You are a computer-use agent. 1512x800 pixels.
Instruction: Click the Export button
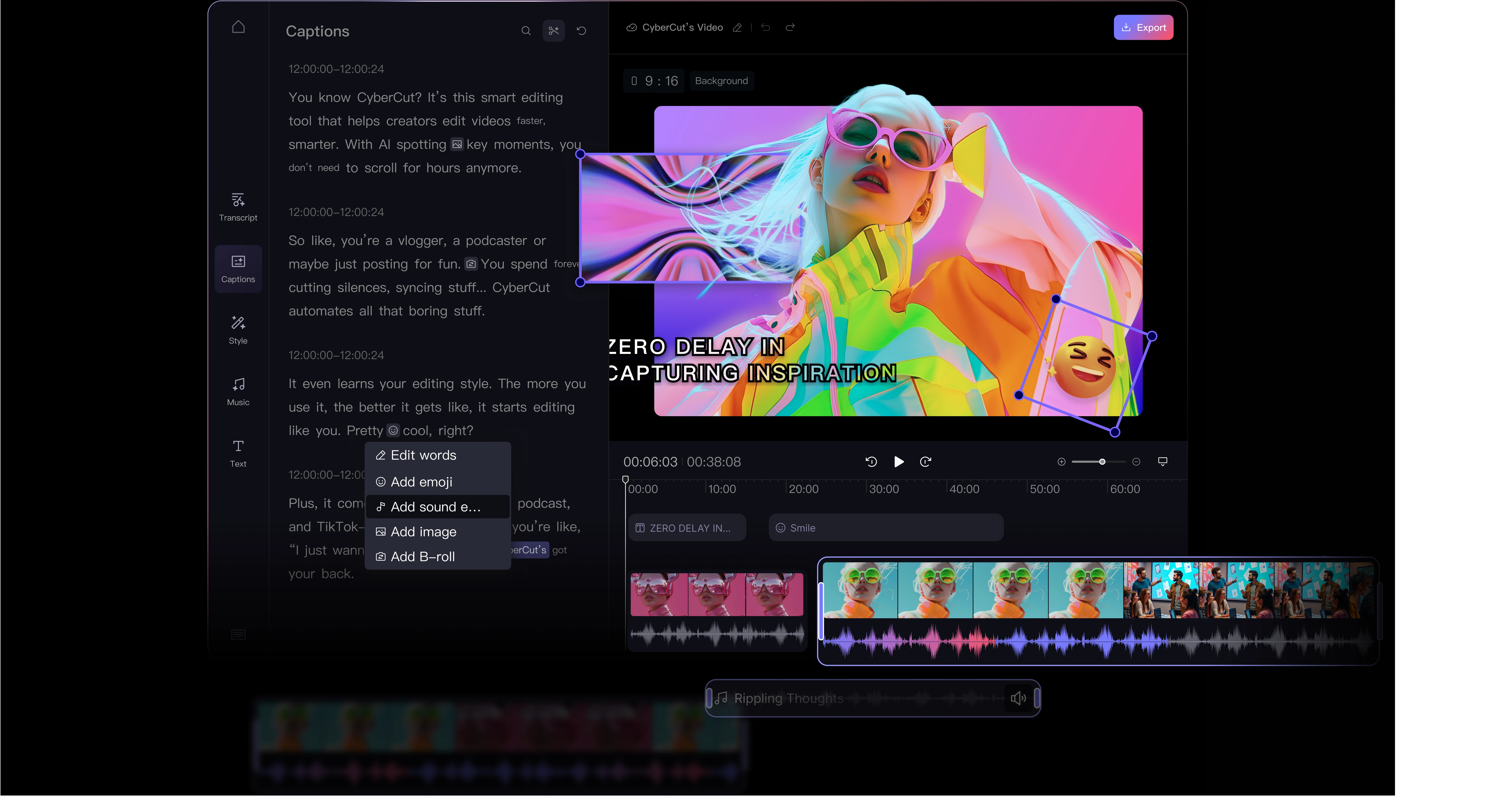[1143, 28]
